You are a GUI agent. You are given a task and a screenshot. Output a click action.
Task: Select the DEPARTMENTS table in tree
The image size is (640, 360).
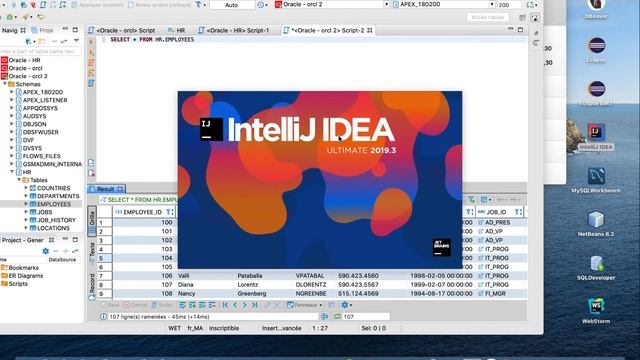pos(58,196)
